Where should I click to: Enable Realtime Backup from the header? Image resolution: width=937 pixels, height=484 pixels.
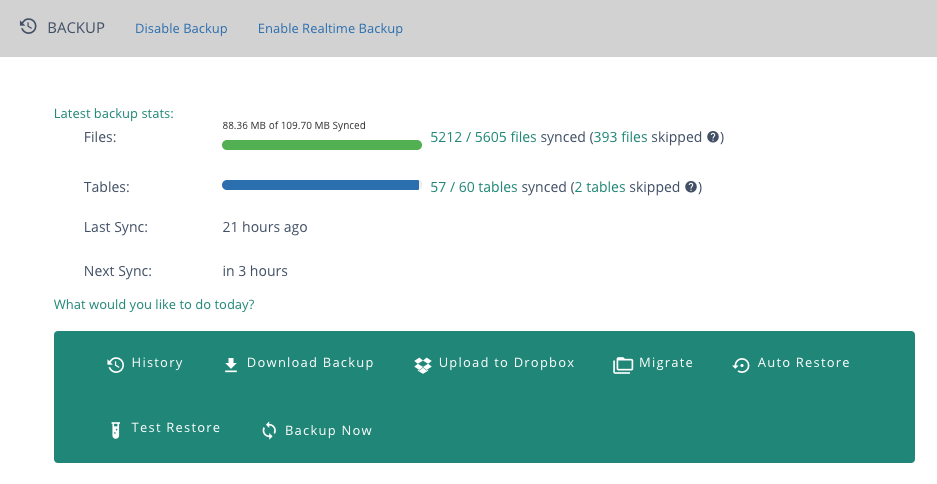[x=330, y=28]
